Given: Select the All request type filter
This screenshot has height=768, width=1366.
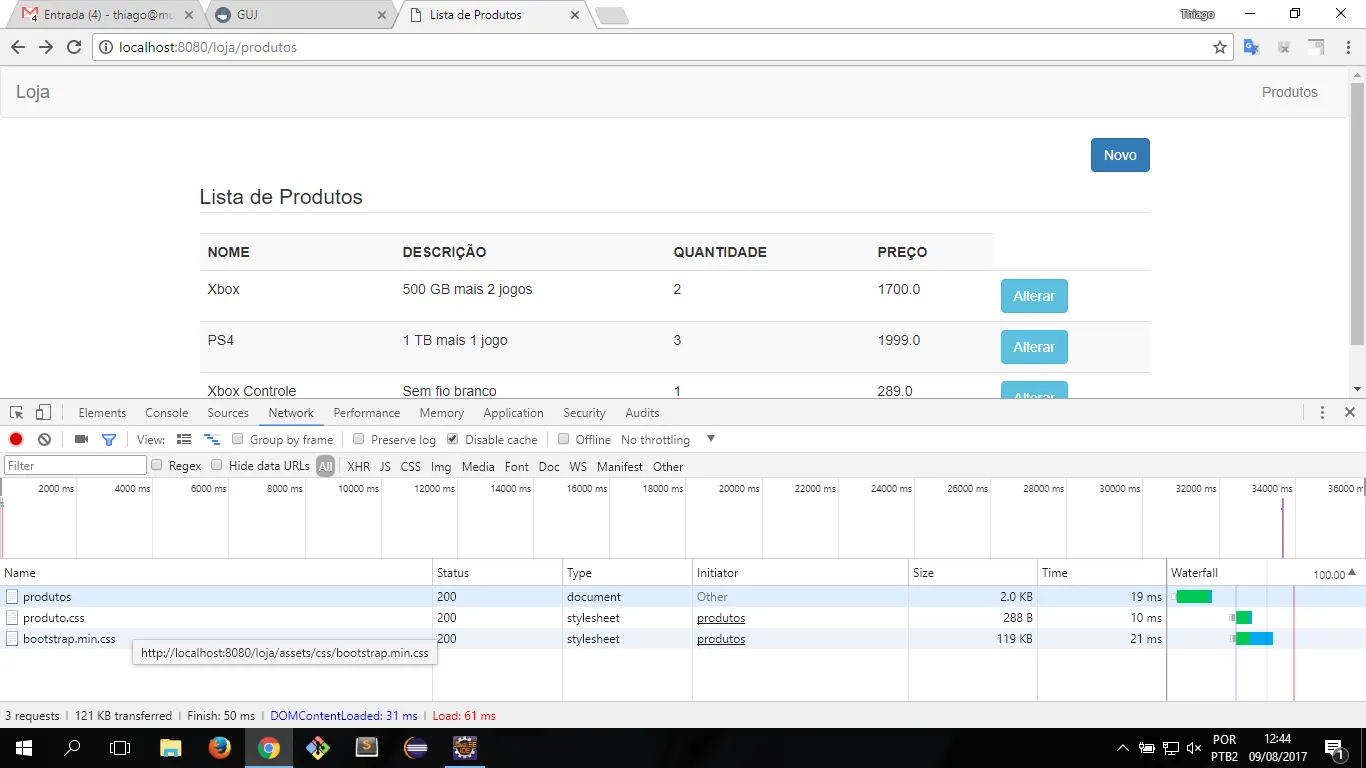Looking at the screenshot, I should click(x=326, y=467).
